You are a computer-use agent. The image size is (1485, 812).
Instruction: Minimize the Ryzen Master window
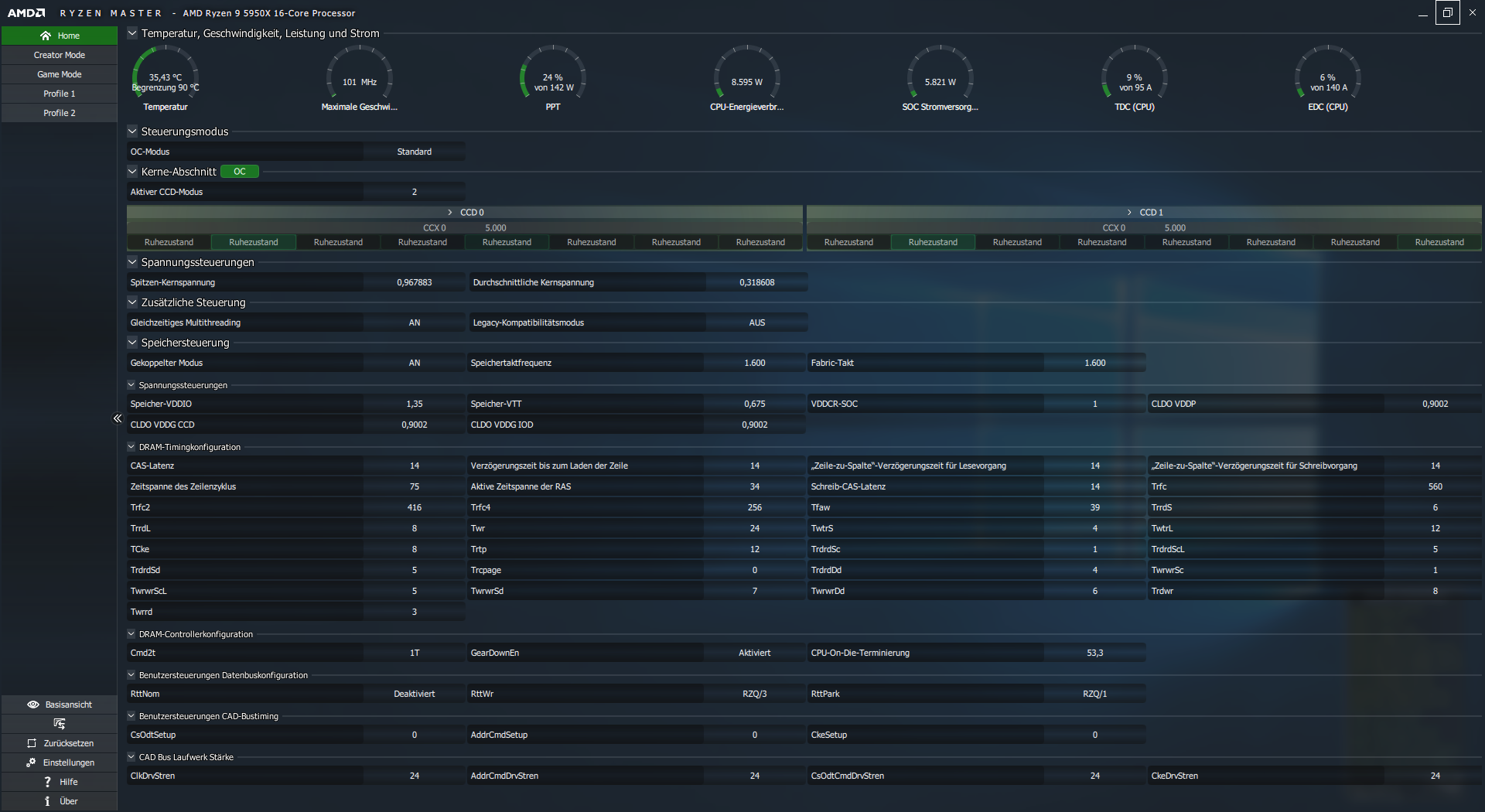point(1423,12)
